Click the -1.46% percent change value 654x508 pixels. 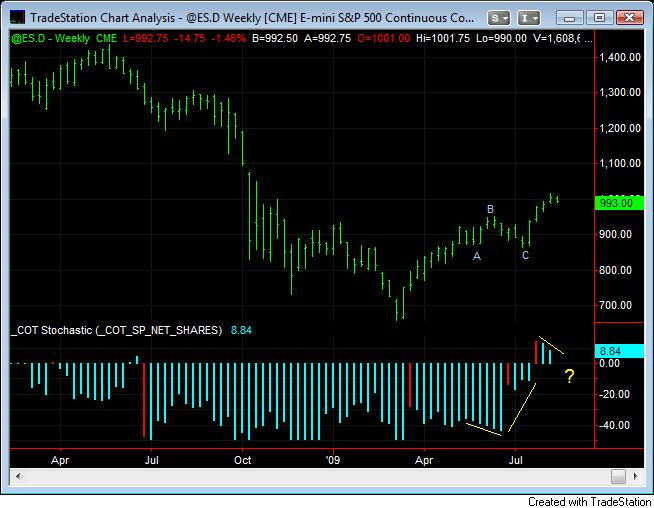point(228,38)
